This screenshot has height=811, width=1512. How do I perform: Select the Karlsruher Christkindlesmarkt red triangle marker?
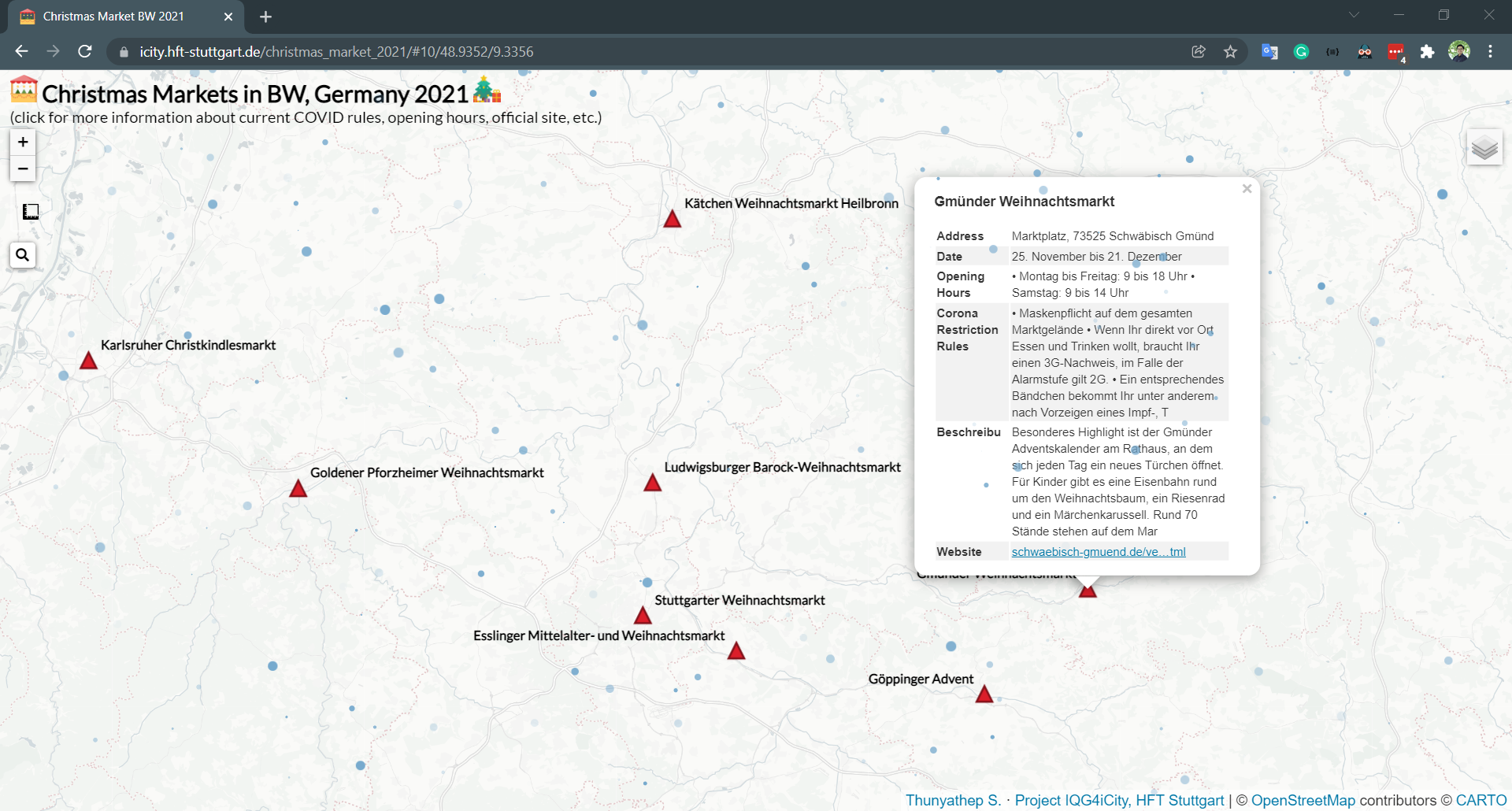[89, 361]
